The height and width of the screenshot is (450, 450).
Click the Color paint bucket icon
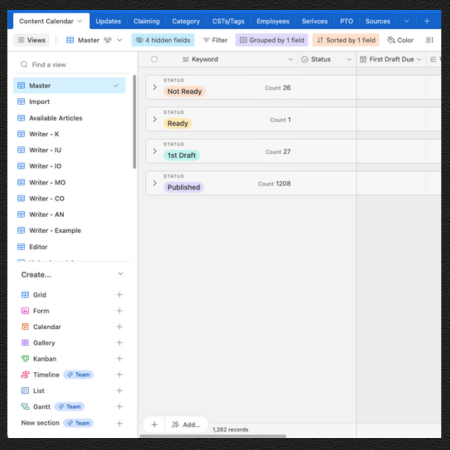click(391, 40)
